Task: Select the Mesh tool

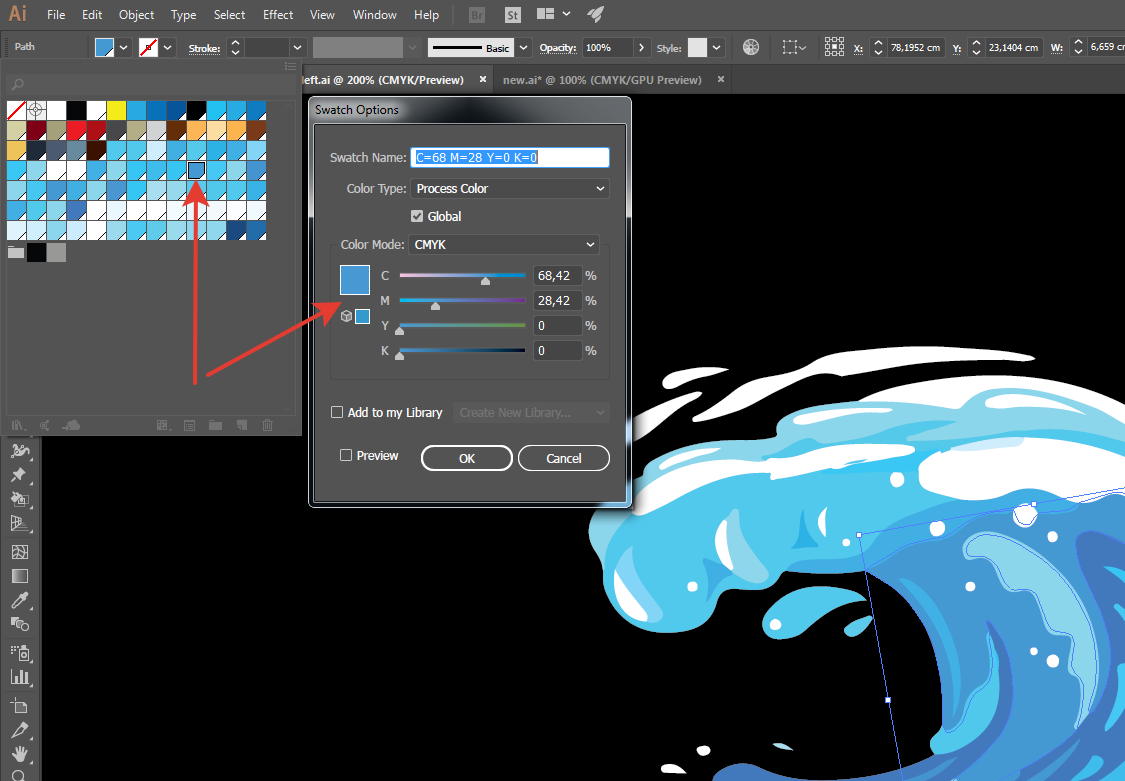Action: [19, 552]
